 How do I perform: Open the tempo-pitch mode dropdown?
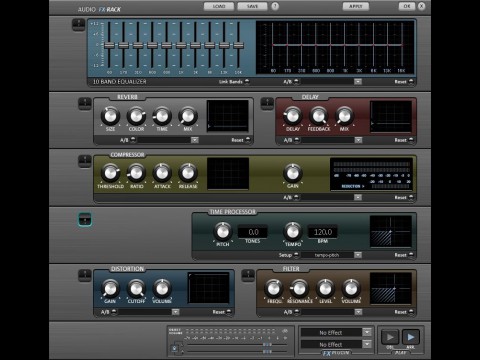click(x=358, y=255)
